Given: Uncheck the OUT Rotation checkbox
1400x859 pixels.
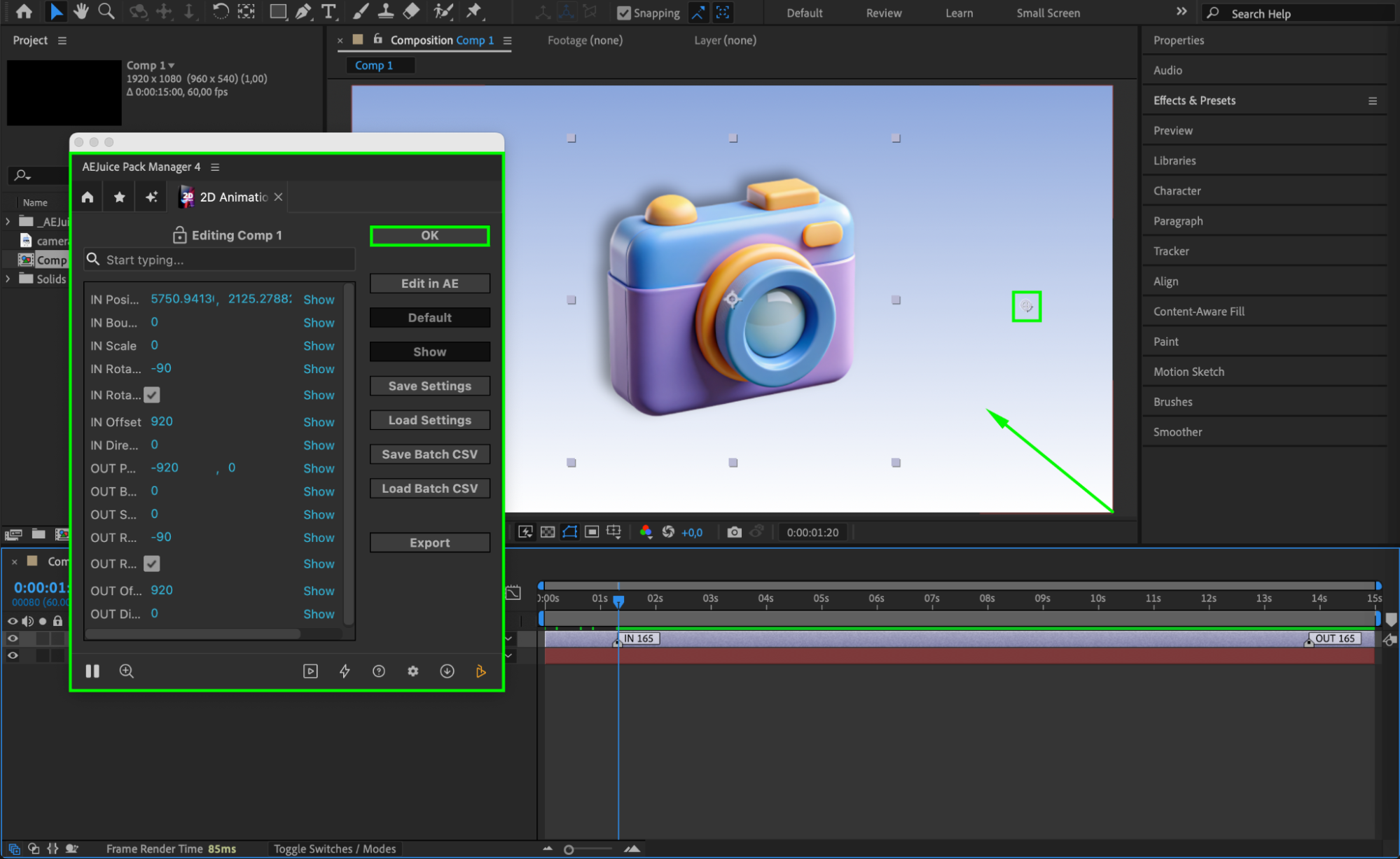Looking at the screenshot, I should [152, 564].
